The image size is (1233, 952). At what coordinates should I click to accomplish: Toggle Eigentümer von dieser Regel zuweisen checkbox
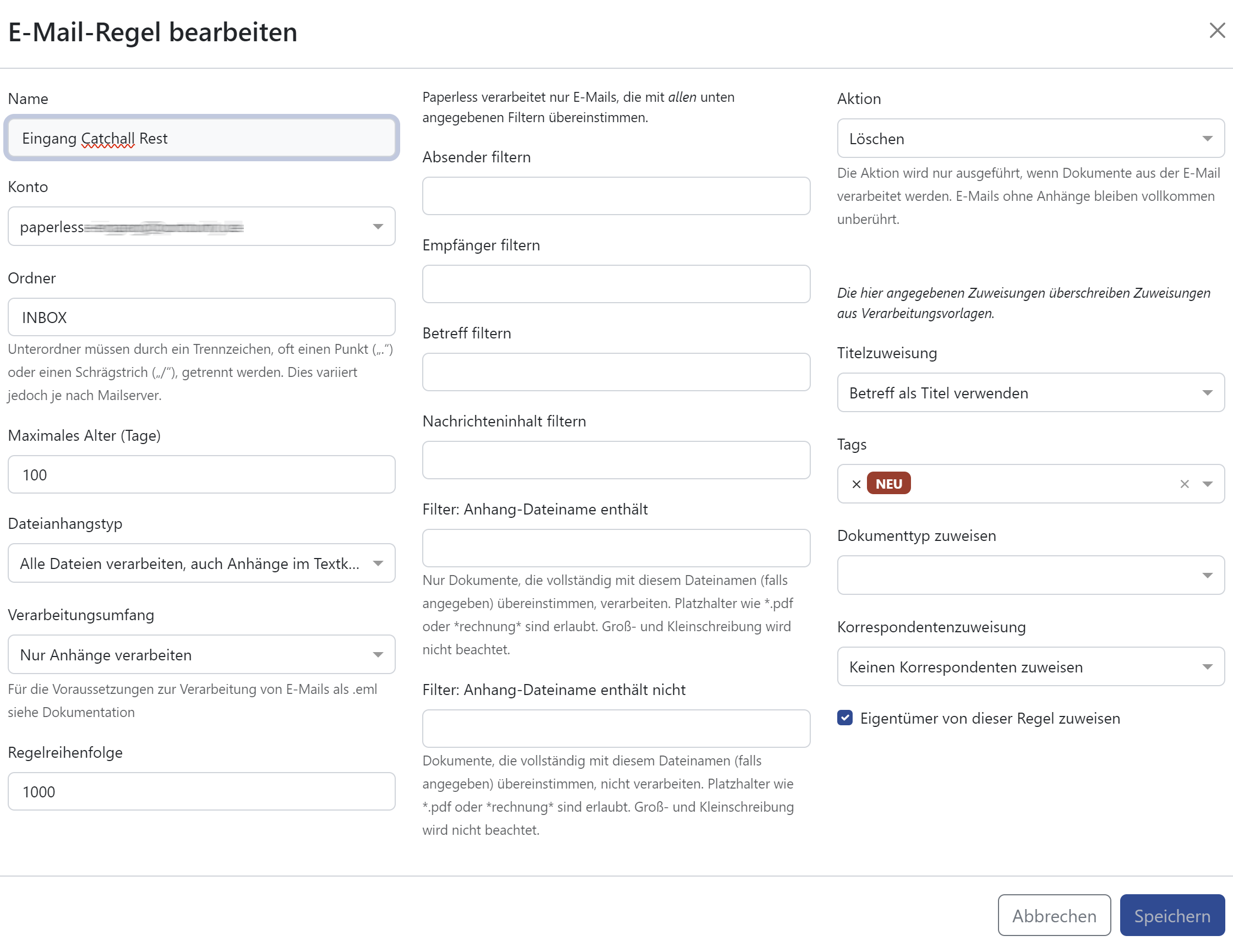844,718
